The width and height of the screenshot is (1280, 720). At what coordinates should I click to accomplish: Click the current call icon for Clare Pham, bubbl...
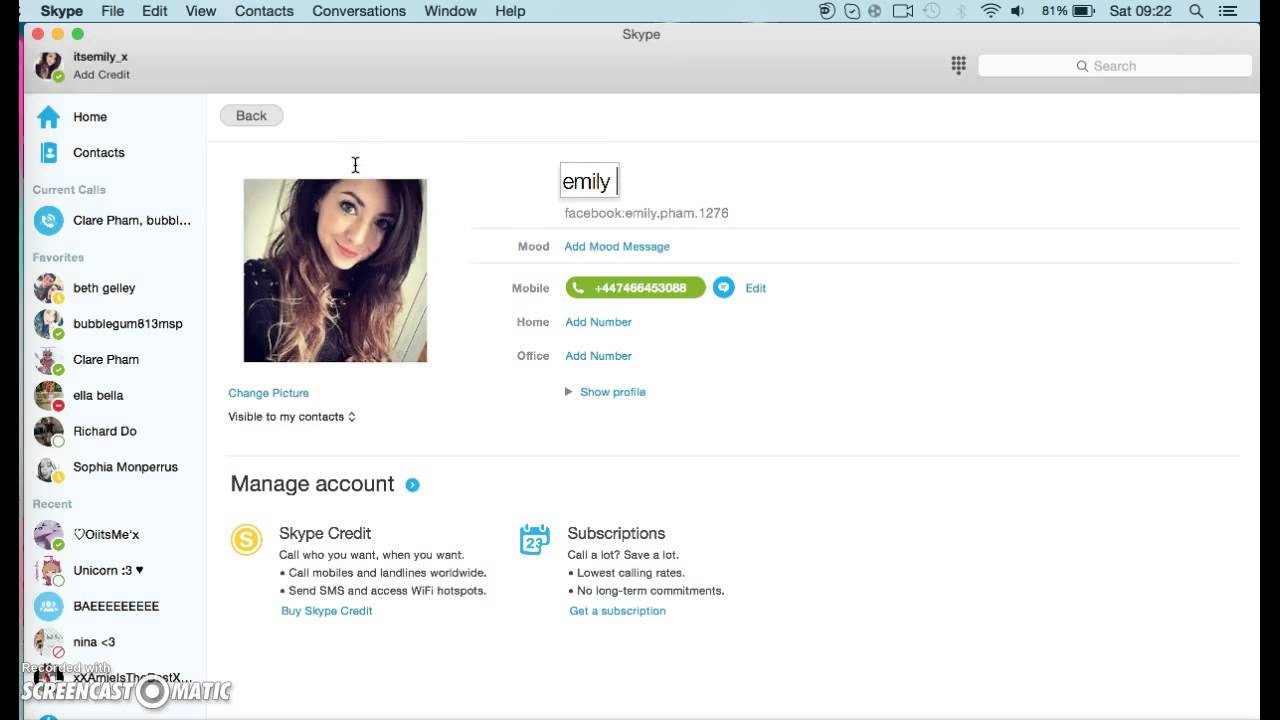point(48,220)
